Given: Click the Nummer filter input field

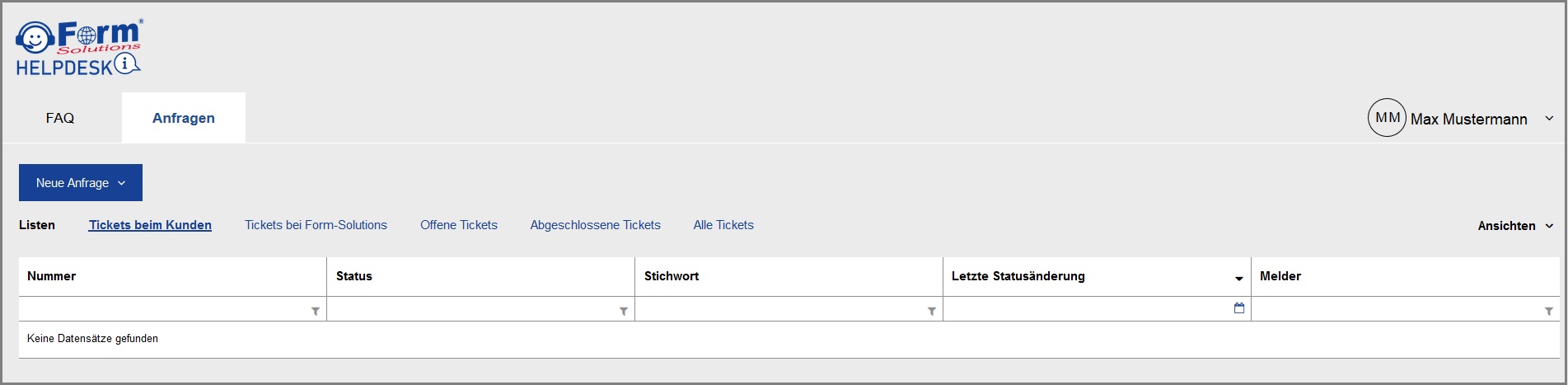Looking at the screenshot, I should (x=165, y=309).
